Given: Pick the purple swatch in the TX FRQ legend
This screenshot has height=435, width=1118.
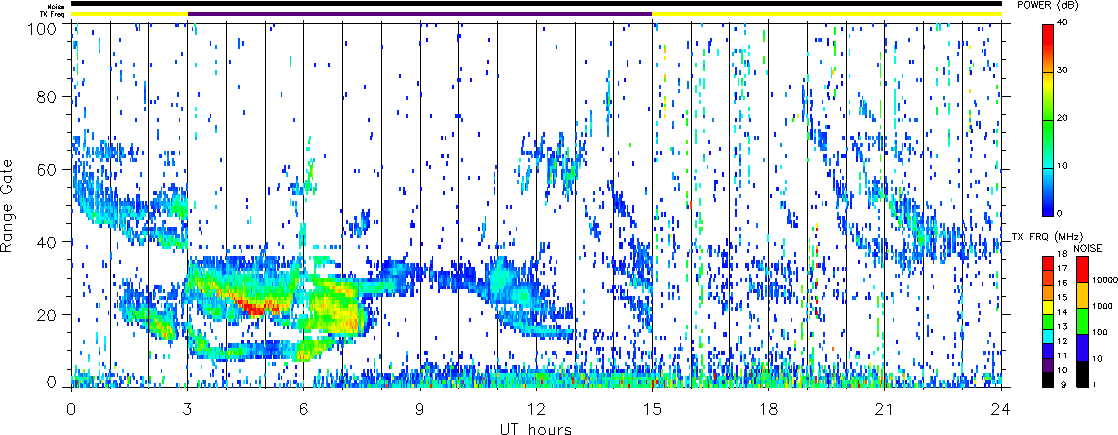Looking at the screenshot, I should [x=1047, y=365].
